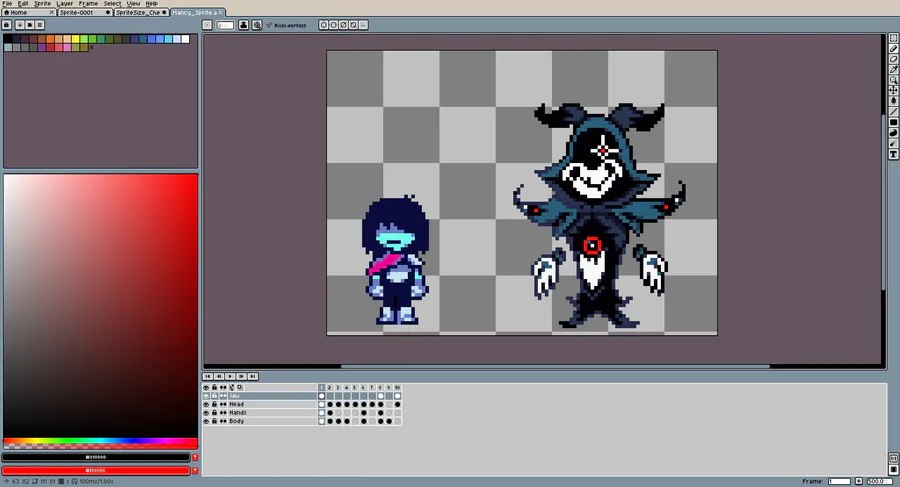The width and height of the screenshot is (900, 487).
Task: Go to last frame button
Action: click(x=253, y=376)
